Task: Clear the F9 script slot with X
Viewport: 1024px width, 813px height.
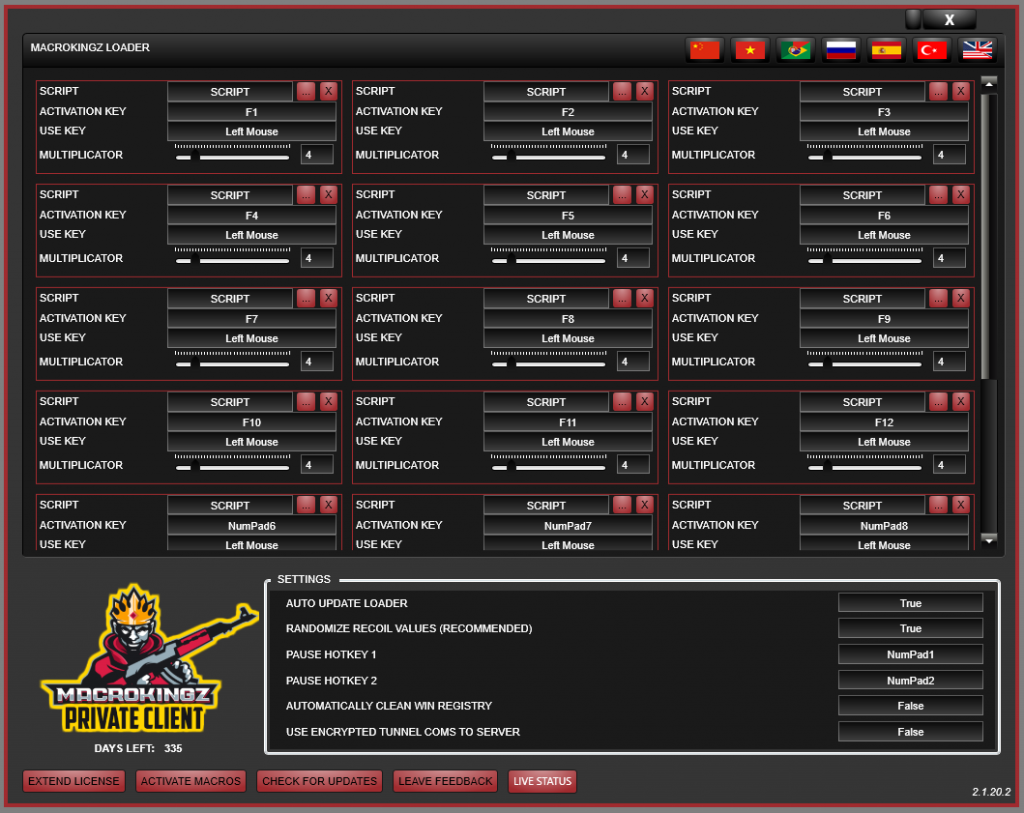Action: click(961, 298)
